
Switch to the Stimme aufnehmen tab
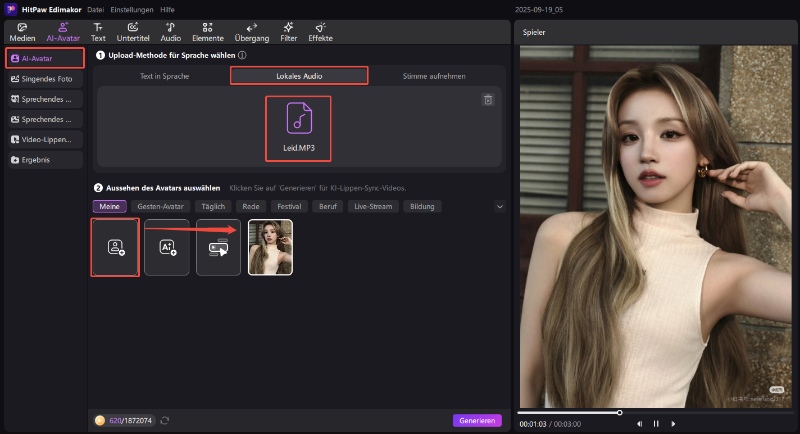pos(434,76)
